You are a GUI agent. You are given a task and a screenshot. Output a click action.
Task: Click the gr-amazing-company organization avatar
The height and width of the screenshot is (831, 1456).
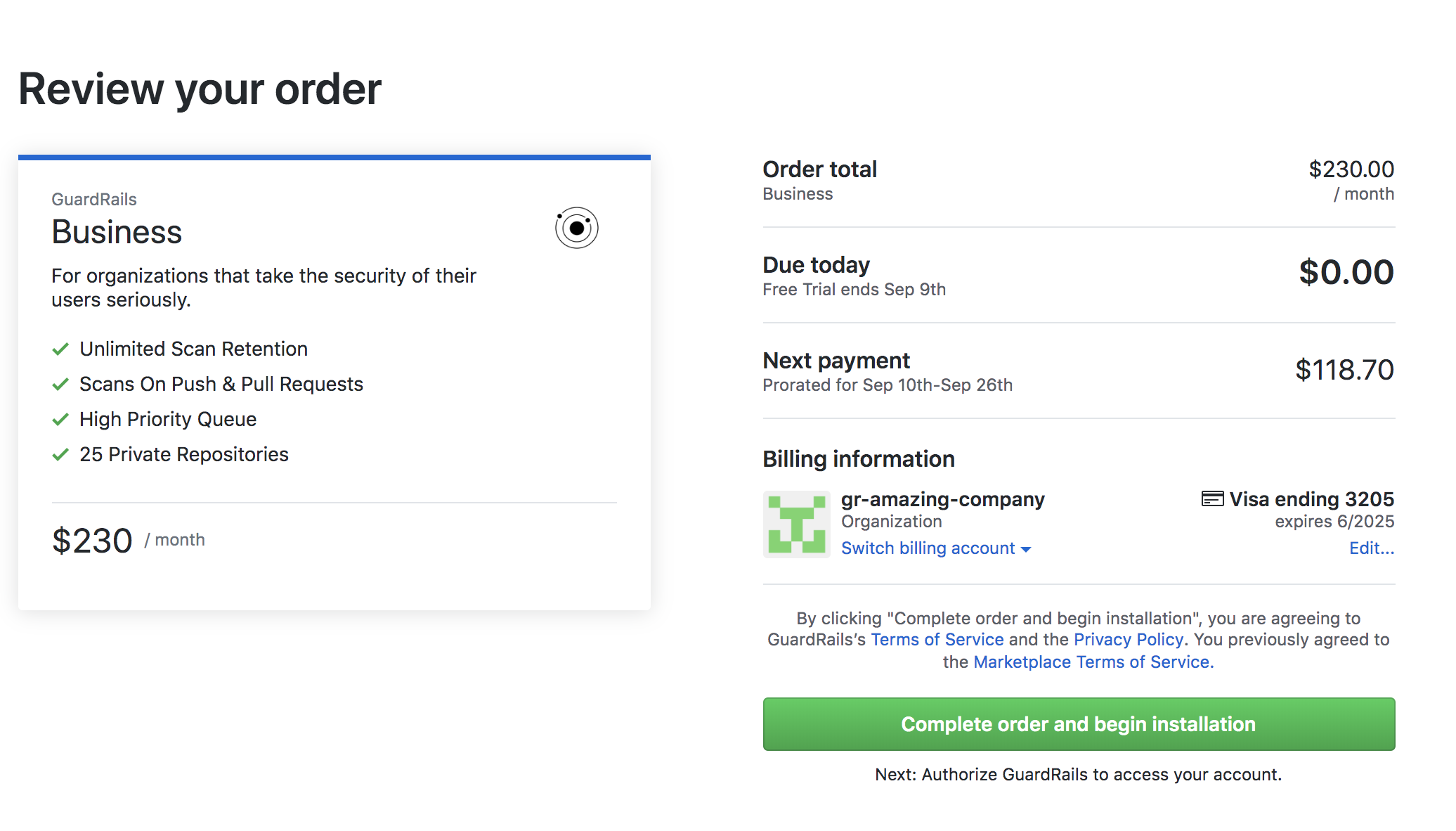[x=796, y=524]
